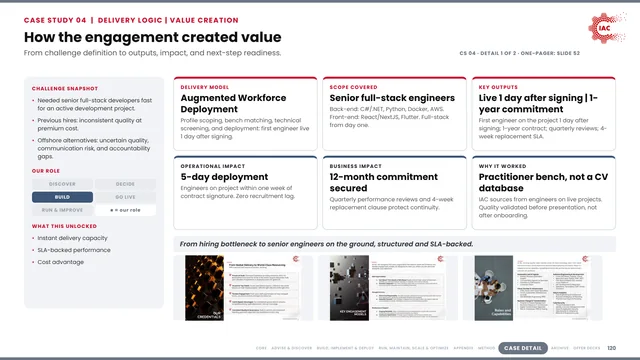Click page number 120
640x360 pixels.
[x=611, y=348]
